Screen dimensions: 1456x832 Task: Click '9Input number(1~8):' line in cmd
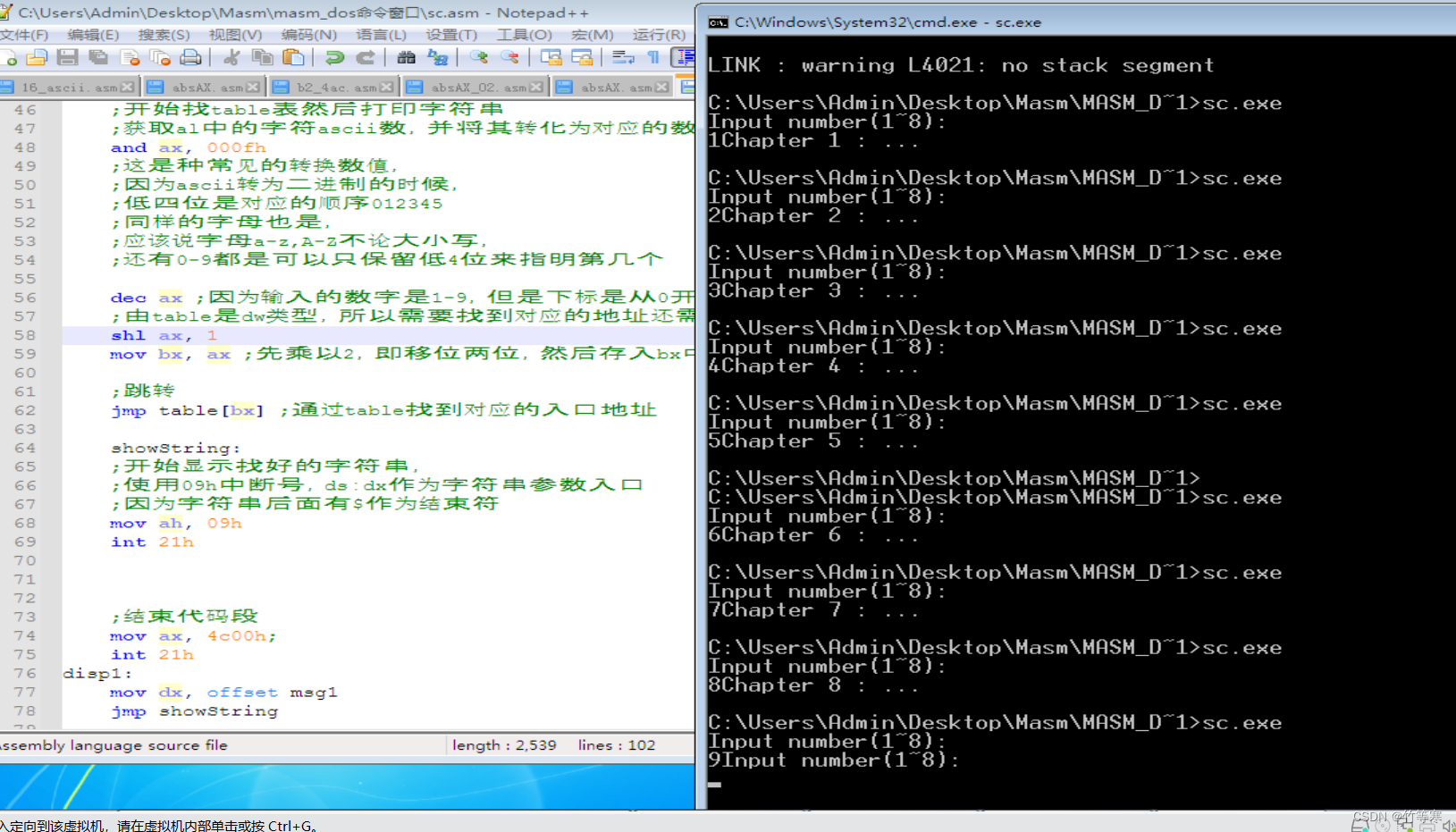834,760
